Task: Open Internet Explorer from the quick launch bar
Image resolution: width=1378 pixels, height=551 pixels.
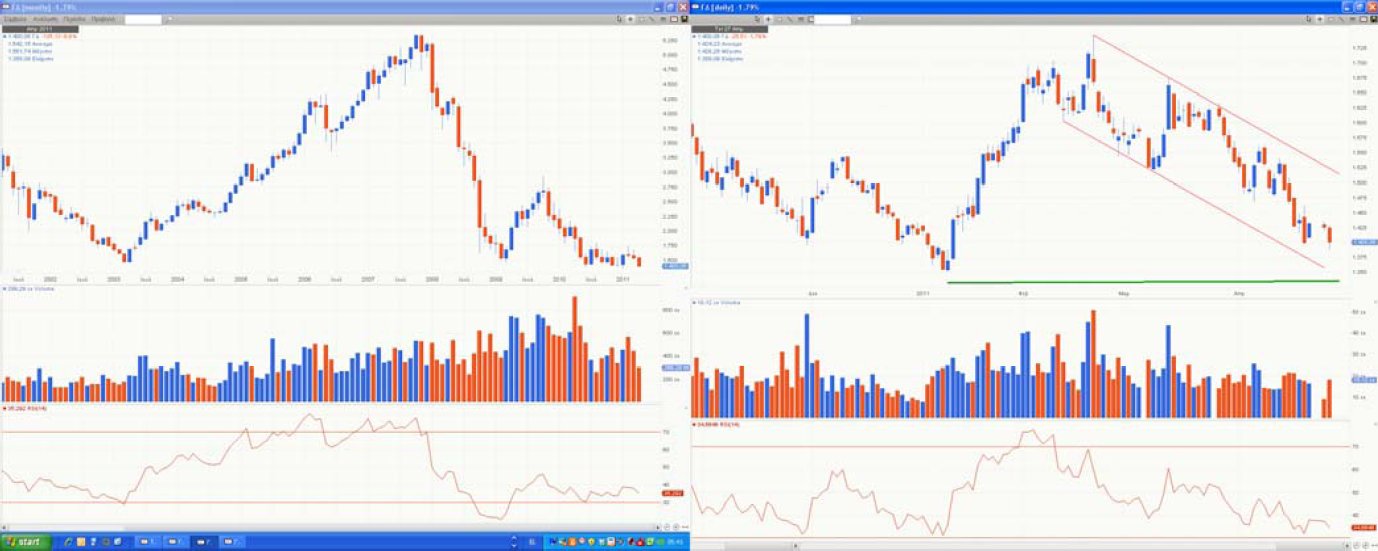Action: (69, 542)
